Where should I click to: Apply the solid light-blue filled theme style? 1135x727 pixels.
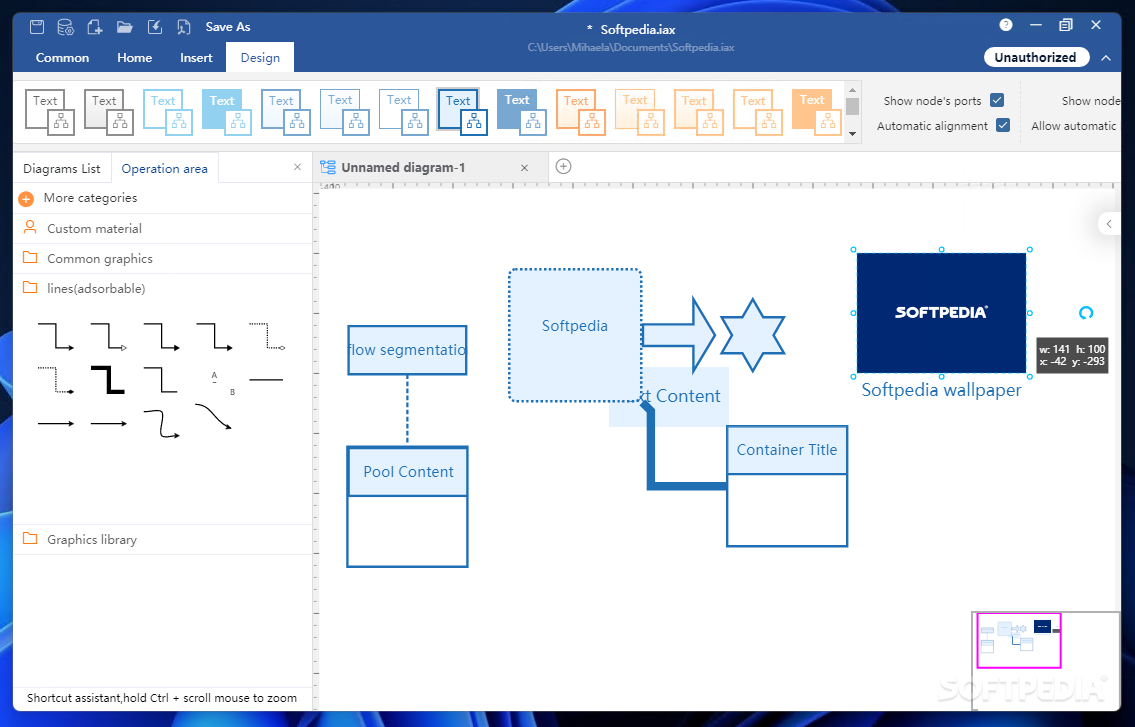tap(227, 112)
